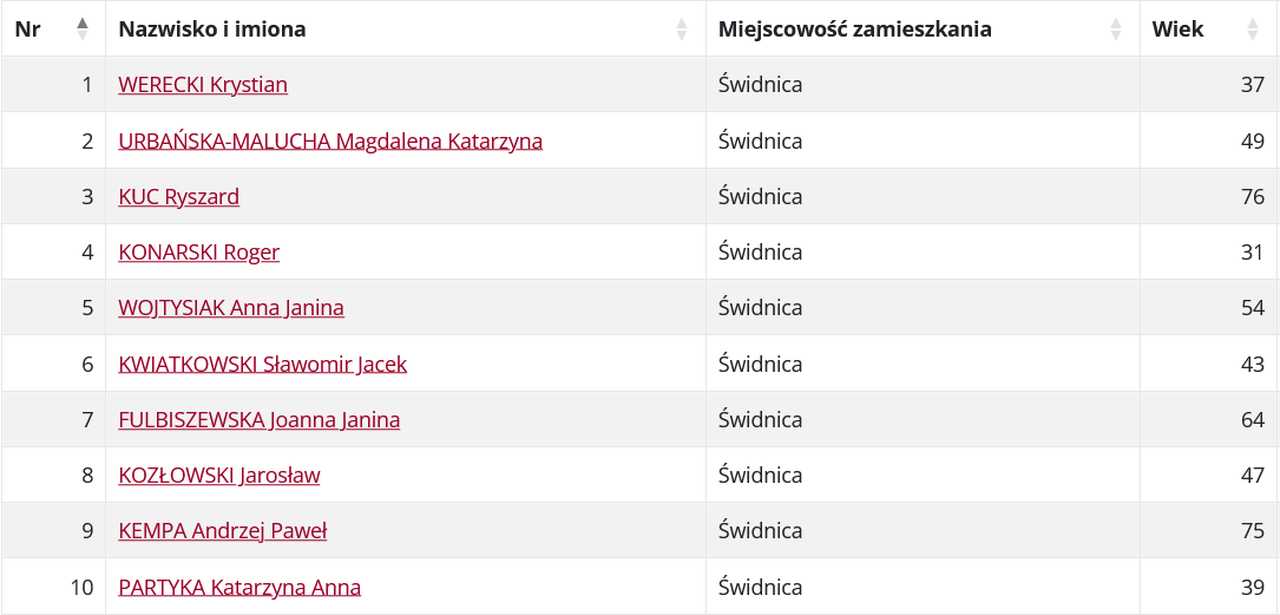Open KWIATKOWSKI Sławomir Jacek link
The width and height of the screenshot is (1280, 615).
[263, 364]
